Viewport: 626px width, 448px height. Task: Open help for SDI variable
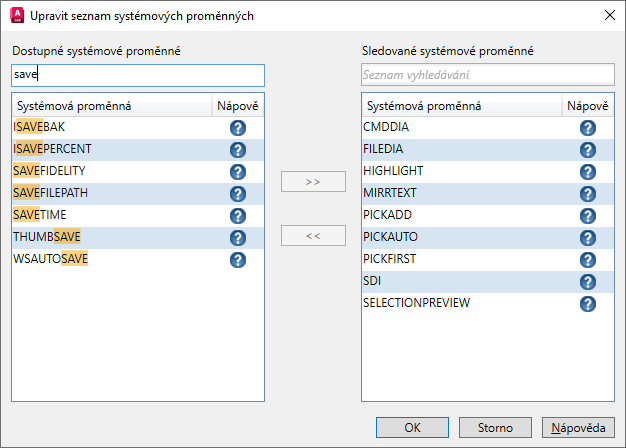(x=588, y=282)
